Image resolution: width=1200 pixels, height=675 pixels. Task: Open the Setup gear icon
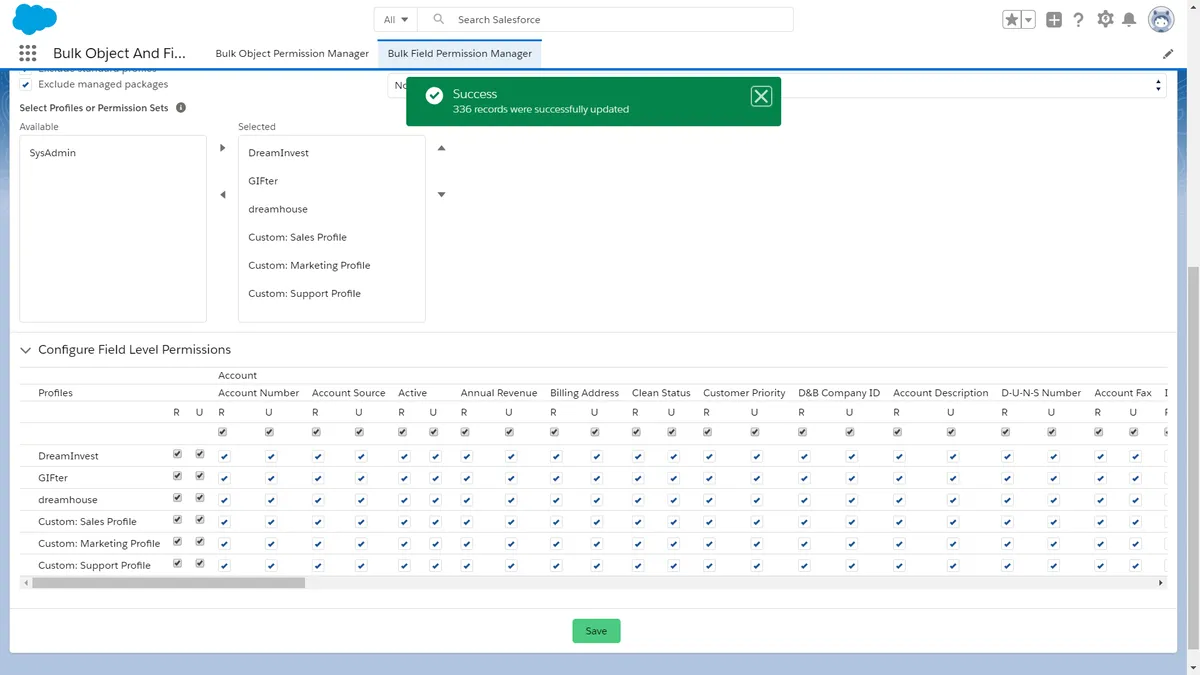pos(1105,19)
